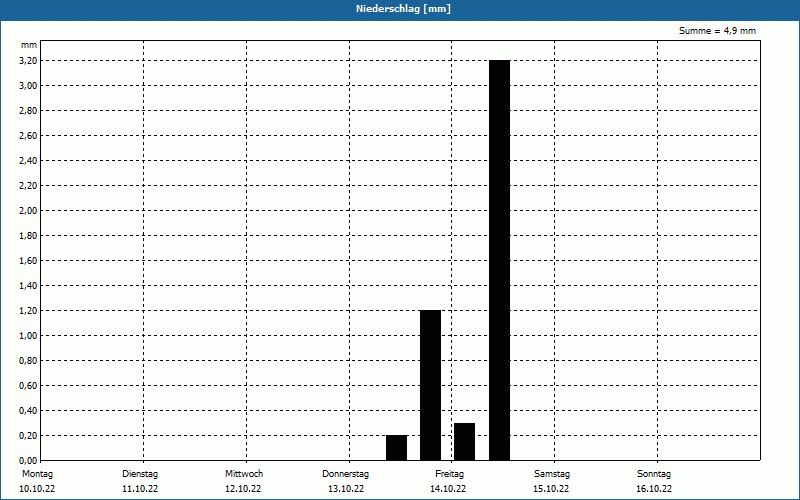Screen dimensions: 800x500
Task: Click the Niederschlag [mm] chart title
Action: tap(403, 9)
